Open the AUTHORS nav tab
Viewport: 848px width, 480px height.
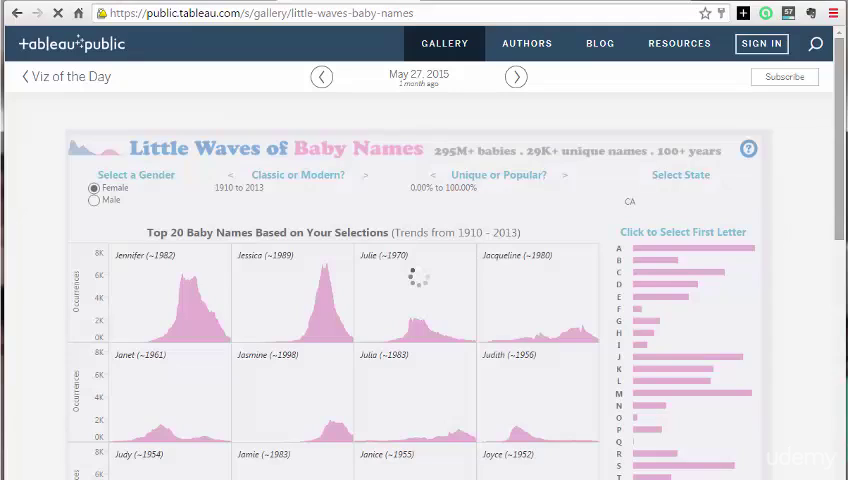click(527, 44)
